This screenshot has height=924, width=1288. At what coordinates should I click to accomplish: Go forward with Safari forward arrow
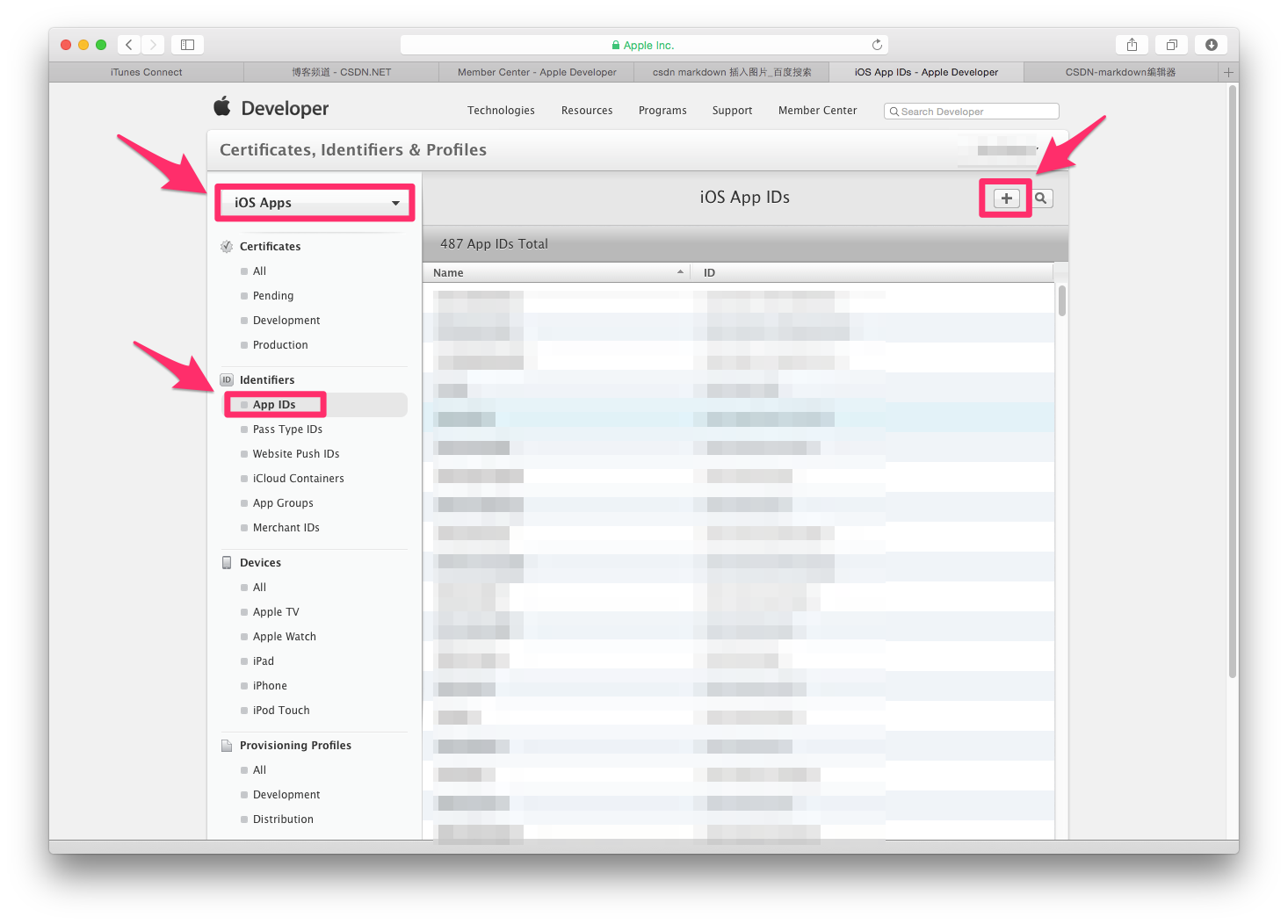[x=153, y=45]
